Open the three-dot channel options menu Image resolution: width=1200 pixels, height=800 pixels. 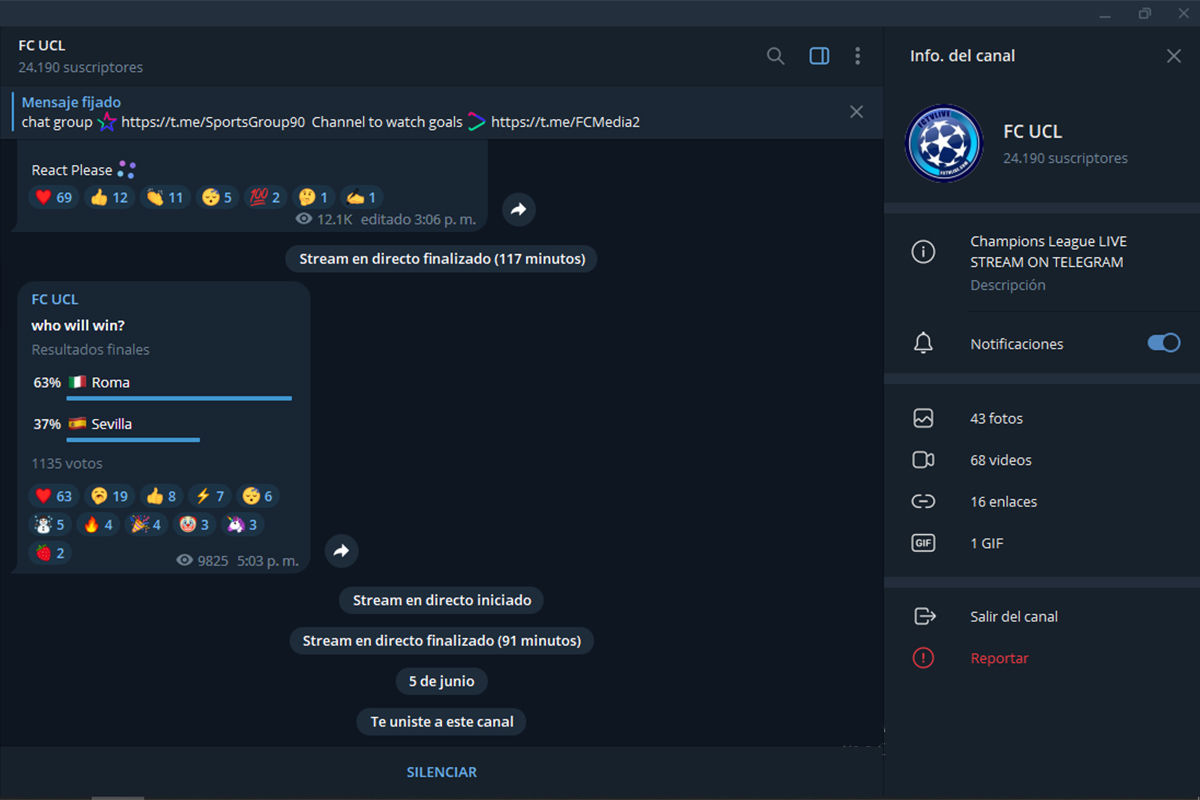point(858,56)
